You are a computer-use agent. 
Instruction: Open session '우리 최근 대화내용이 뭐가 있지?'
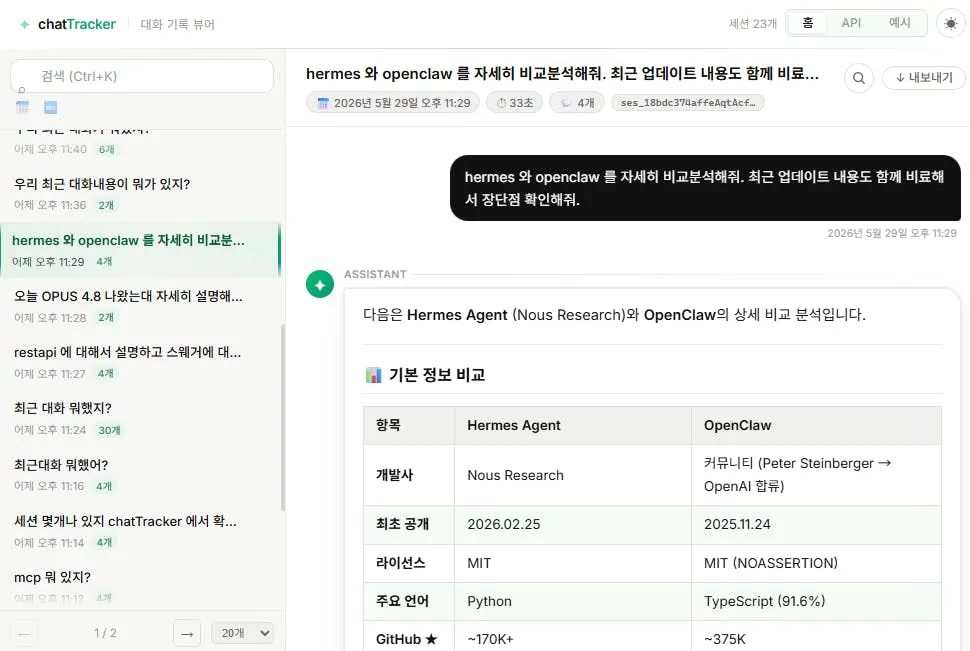click(140, 194)
